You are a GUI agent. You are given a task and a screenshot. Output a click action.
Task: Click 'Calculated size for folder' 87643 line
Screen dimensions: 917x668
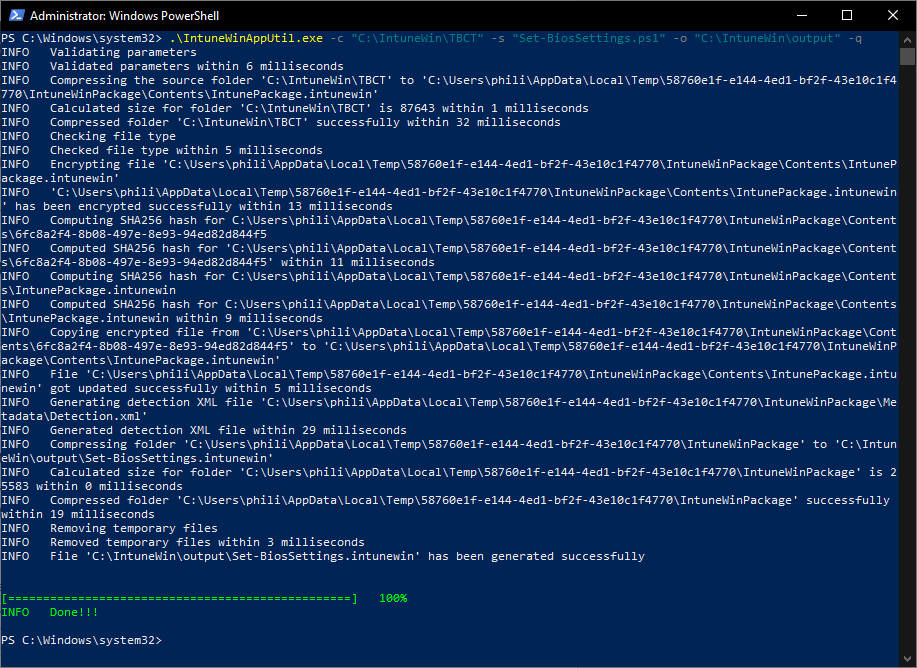click(x=295, y=108)
